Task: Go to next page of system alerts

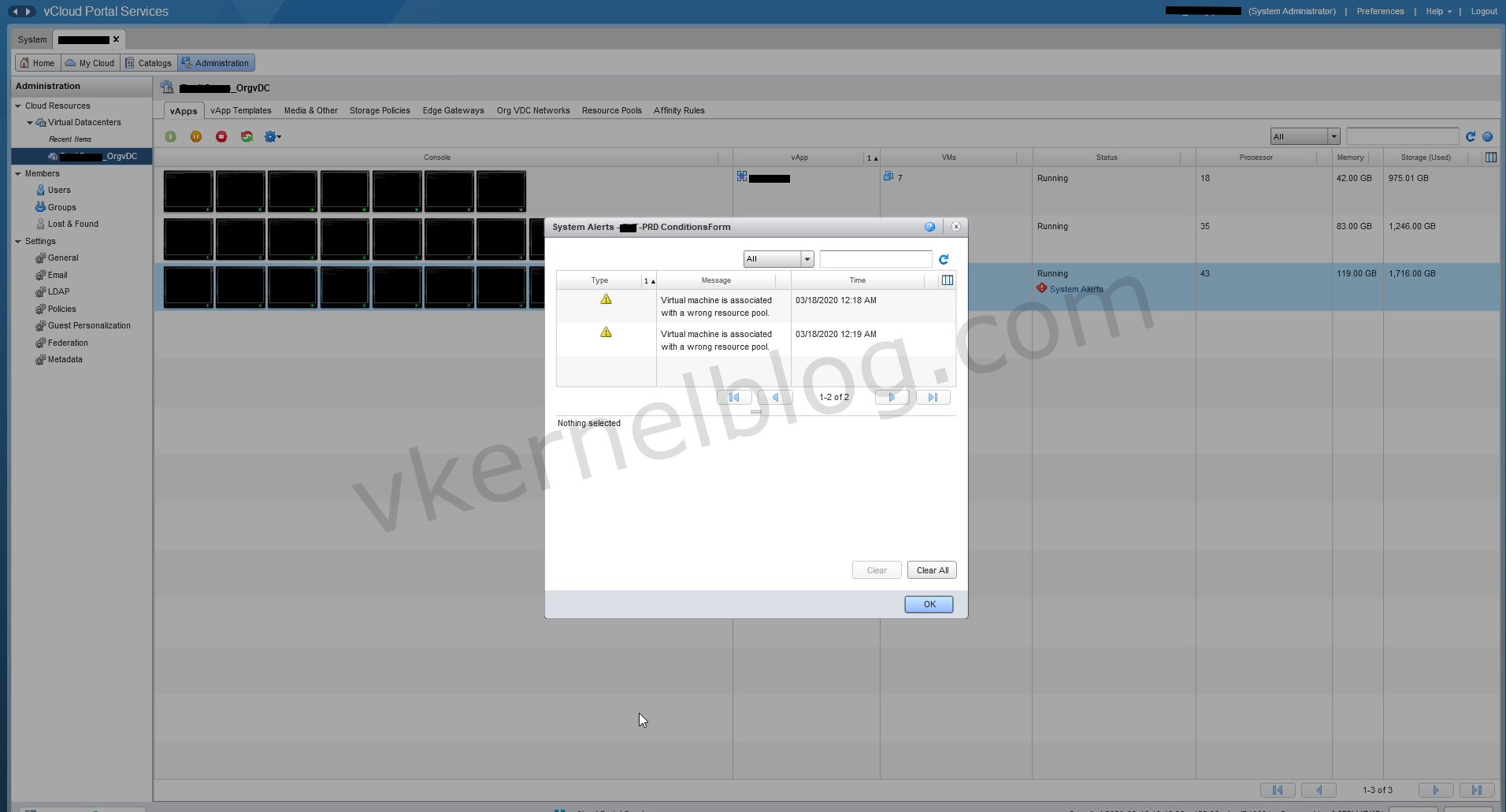Action: click(x=891, y=397)
